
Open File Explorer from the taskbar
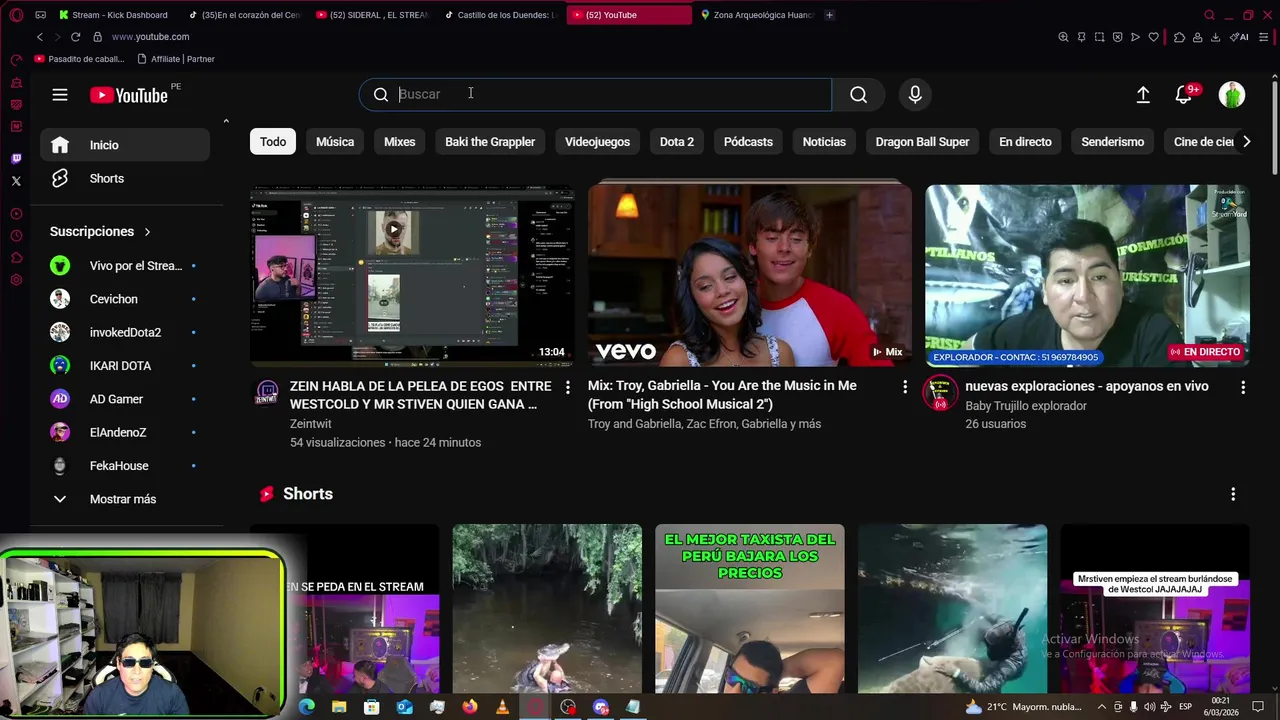point(339,707)
